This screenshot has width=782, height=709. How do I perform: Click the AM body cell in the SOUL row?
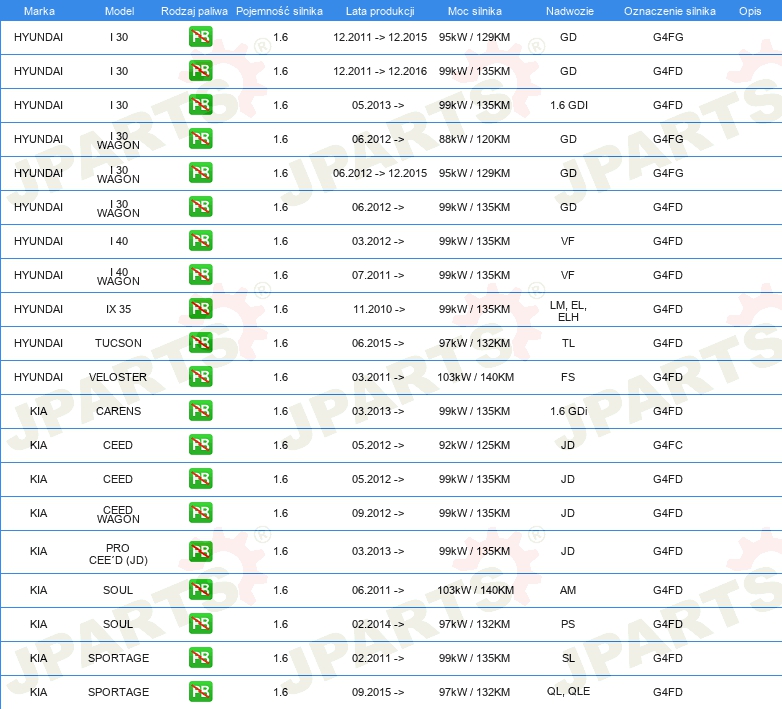pos(568,590)
